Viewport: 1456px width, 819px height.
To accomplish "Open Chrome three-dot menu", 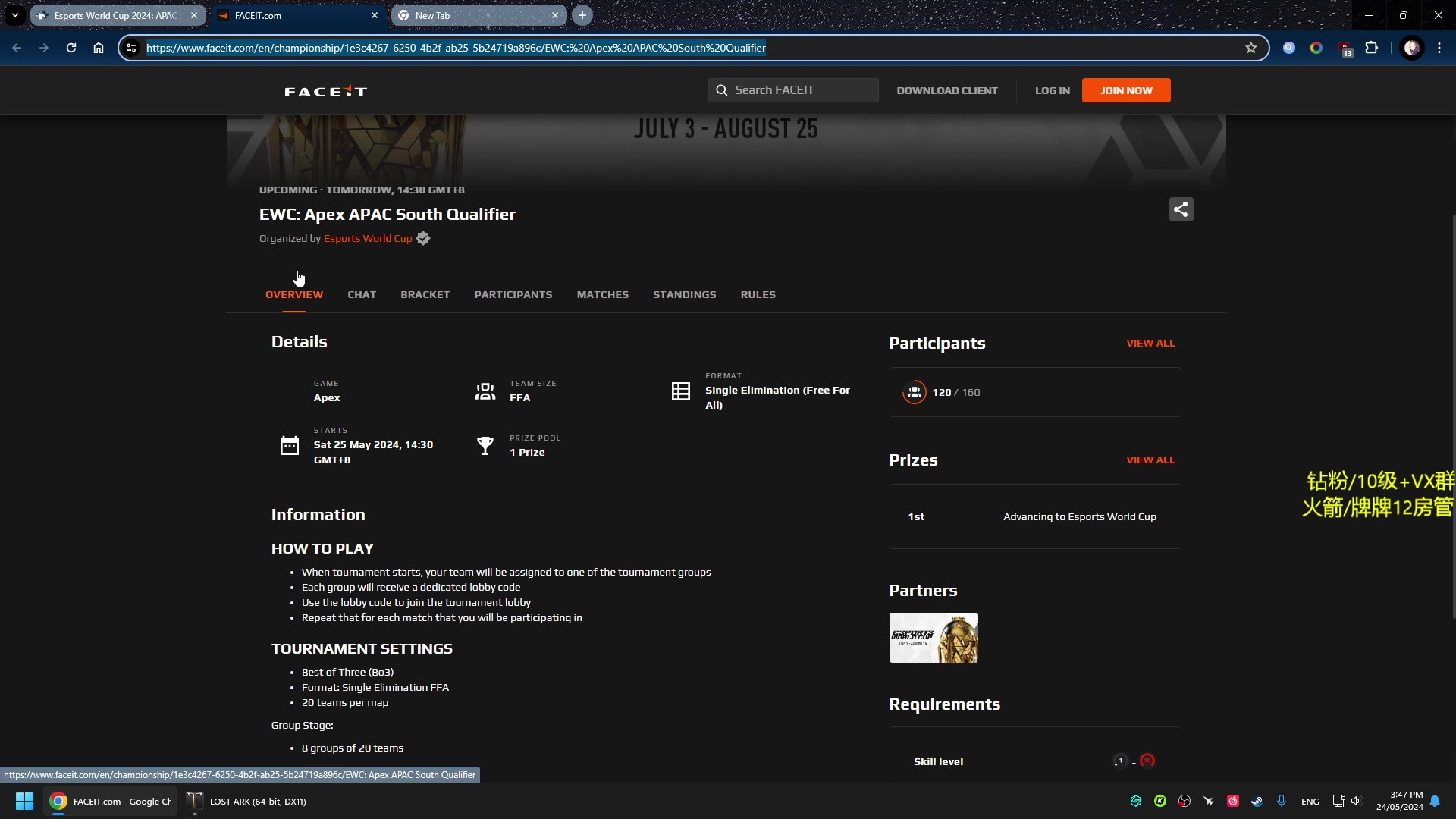I will (1439, 48).
